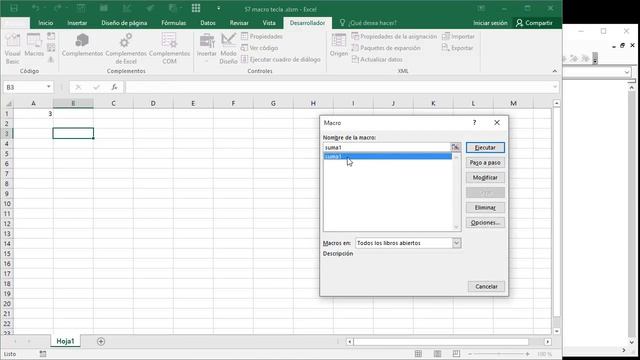The height and width of the screenshot is (360, 640).
Task: Open the Inicio tab
Action: (46, 23)
